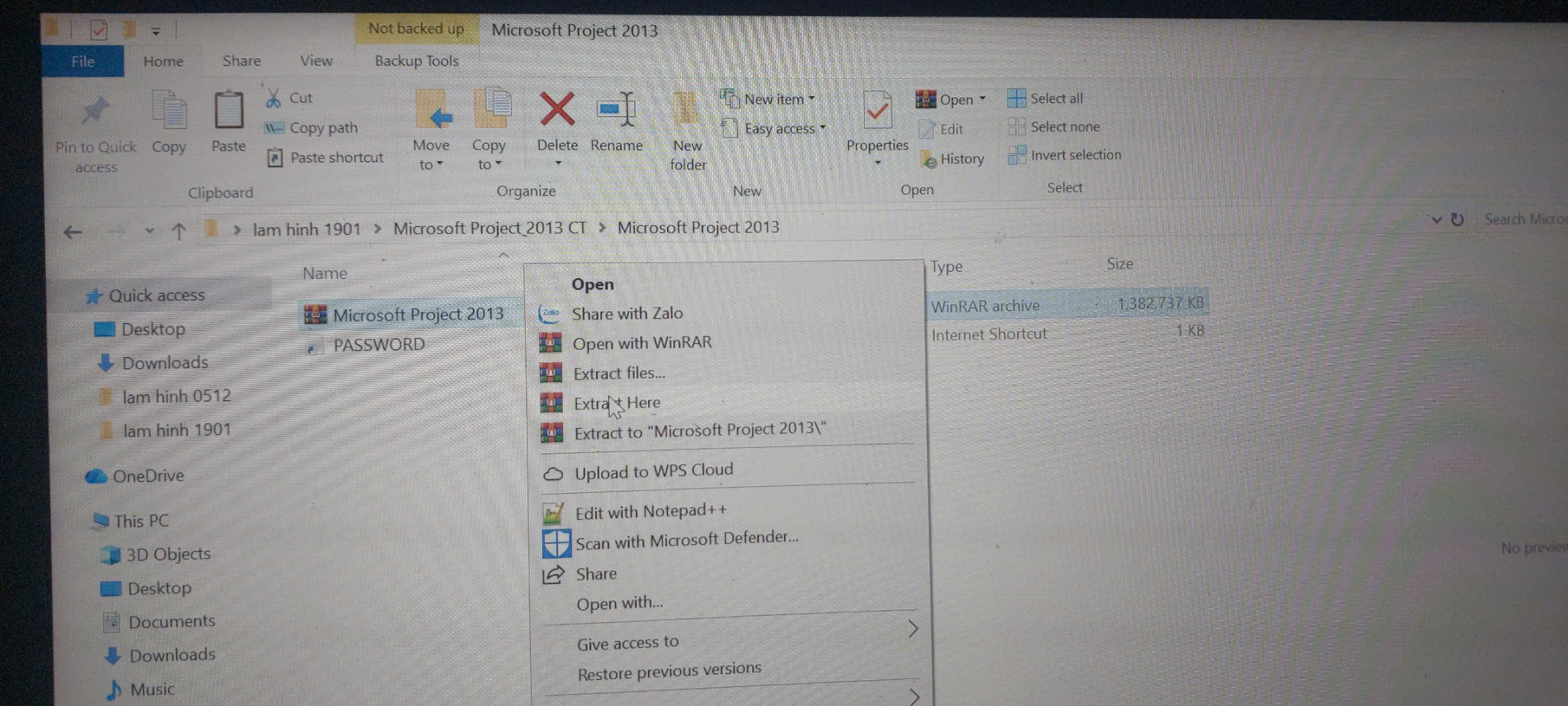1568x706 pixels.
Task: Click the Cut scissors icon
Action: tap(274, 98)
